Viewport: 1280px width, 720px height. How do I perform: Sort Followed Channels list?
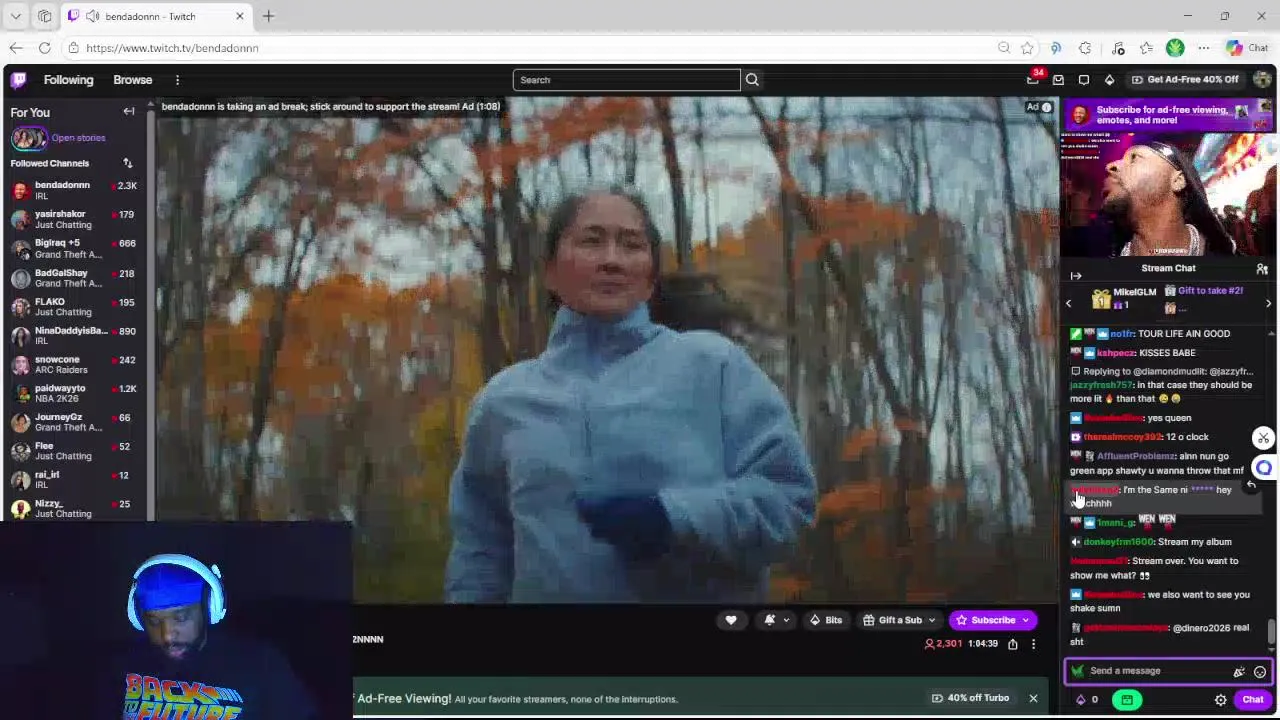[127, 163]
